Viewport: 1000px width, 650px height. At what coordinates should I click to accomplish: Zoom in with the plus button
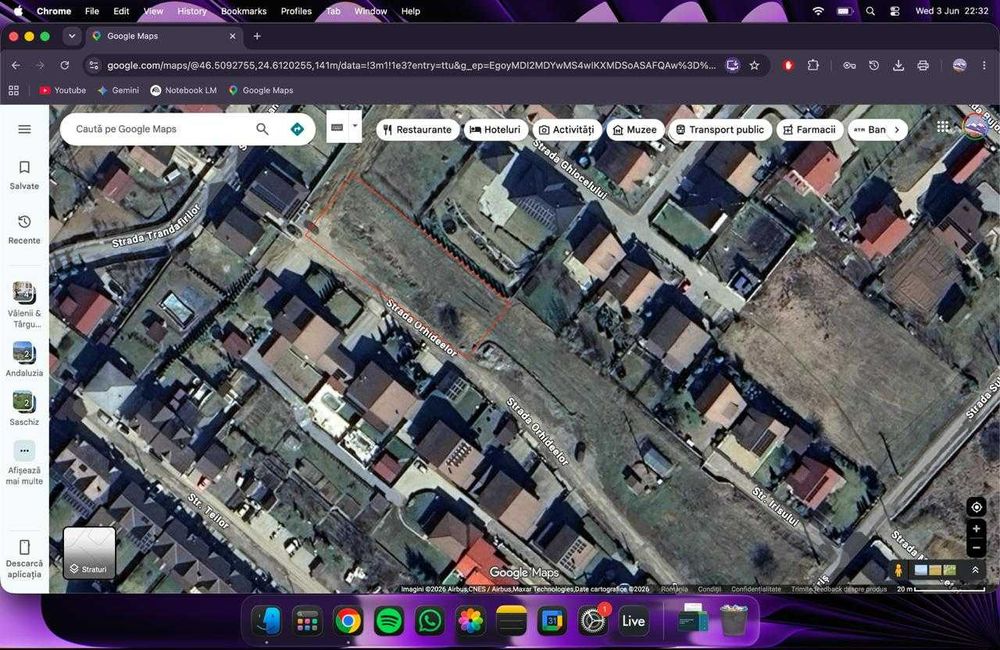click(x=976, y=529)
